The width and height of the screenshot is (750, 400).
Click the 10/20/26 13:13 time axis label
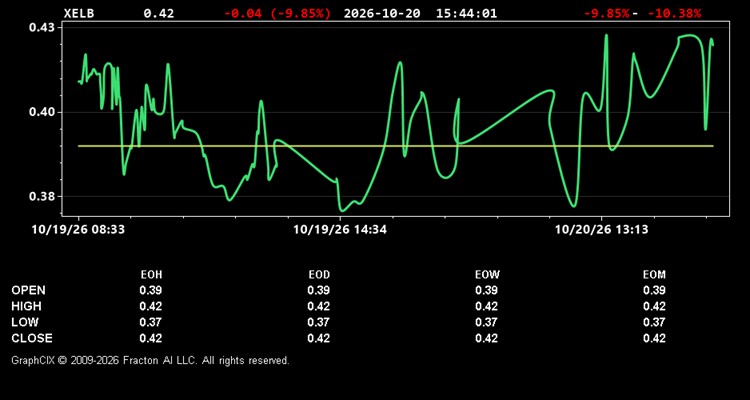(602, 230)
